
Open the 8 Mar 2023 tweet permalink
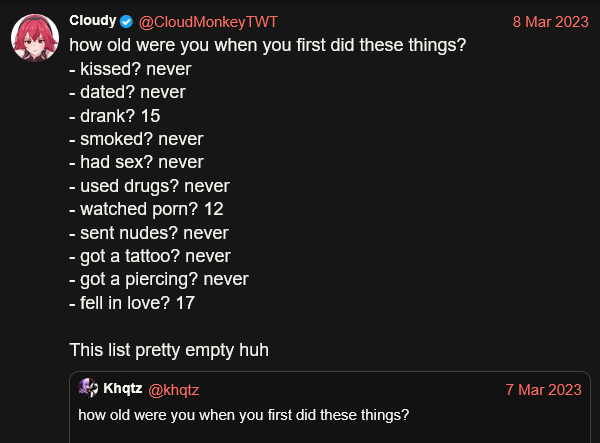click(550, 22)
